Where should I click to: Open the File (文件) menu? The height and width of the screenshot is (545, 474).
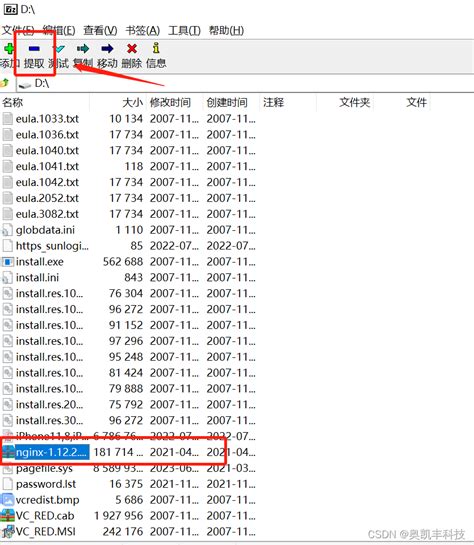point(18,31)
